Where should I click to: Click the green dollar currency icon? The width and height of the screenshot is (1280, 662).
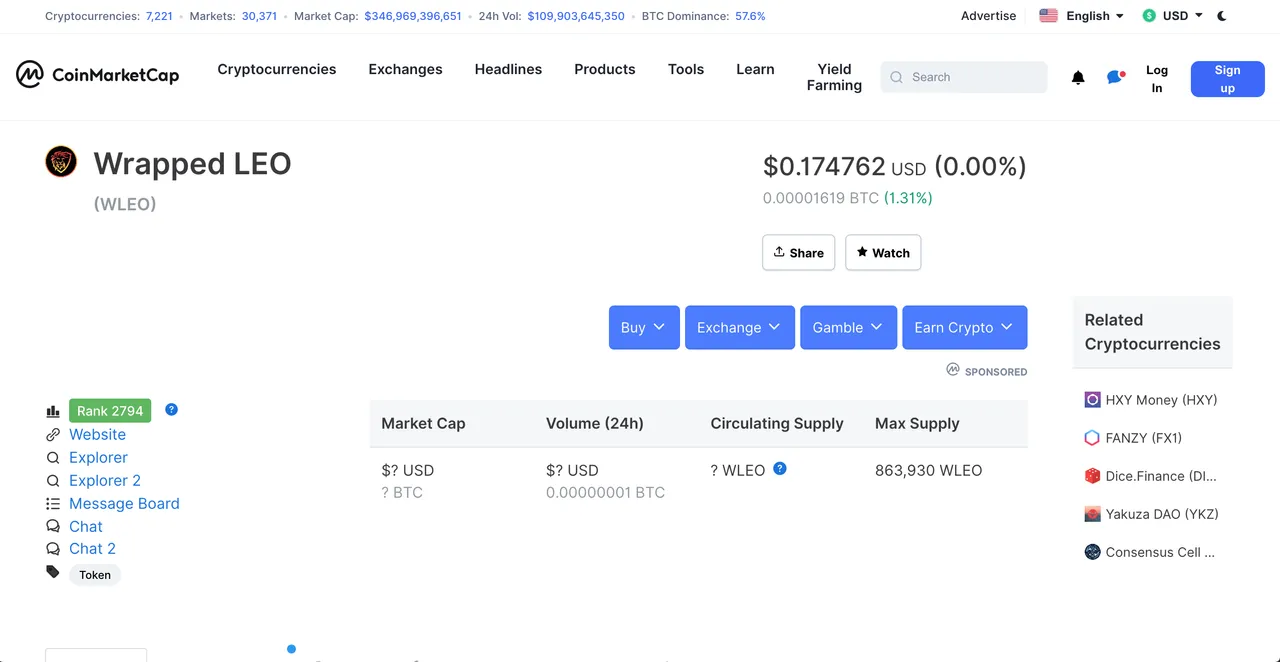(x=1149, y=16)
